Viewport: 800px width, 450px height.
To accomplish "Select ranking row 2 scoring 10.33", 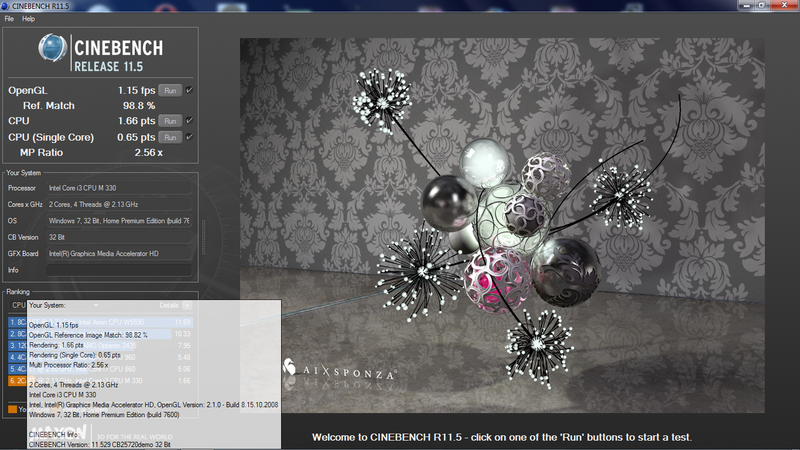I will click(101, 334).
